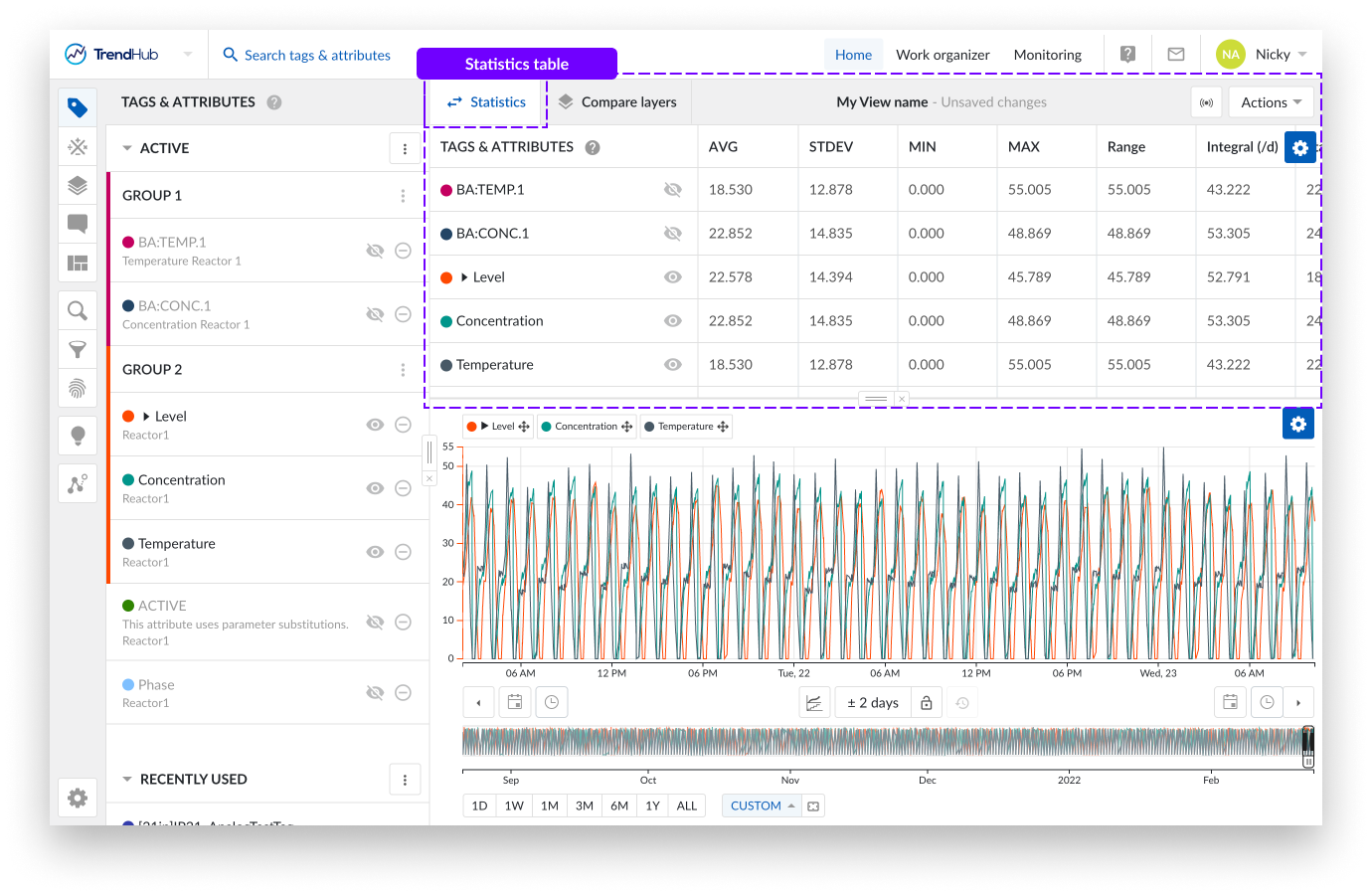Collapse the ACTIVE section
Viewport: 1372px width, 895px height.
pos(127,148)
